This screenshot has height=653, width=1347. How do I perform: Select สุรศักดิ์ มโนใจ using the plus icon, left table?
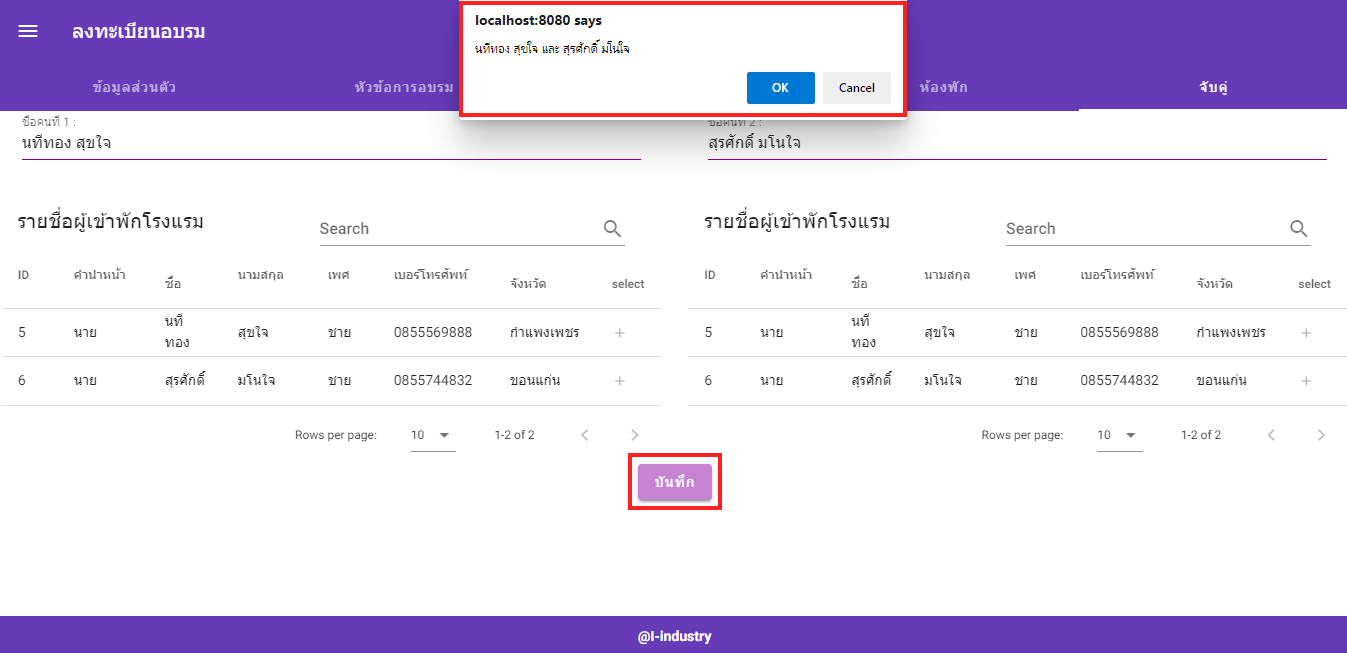click(620, 380)
